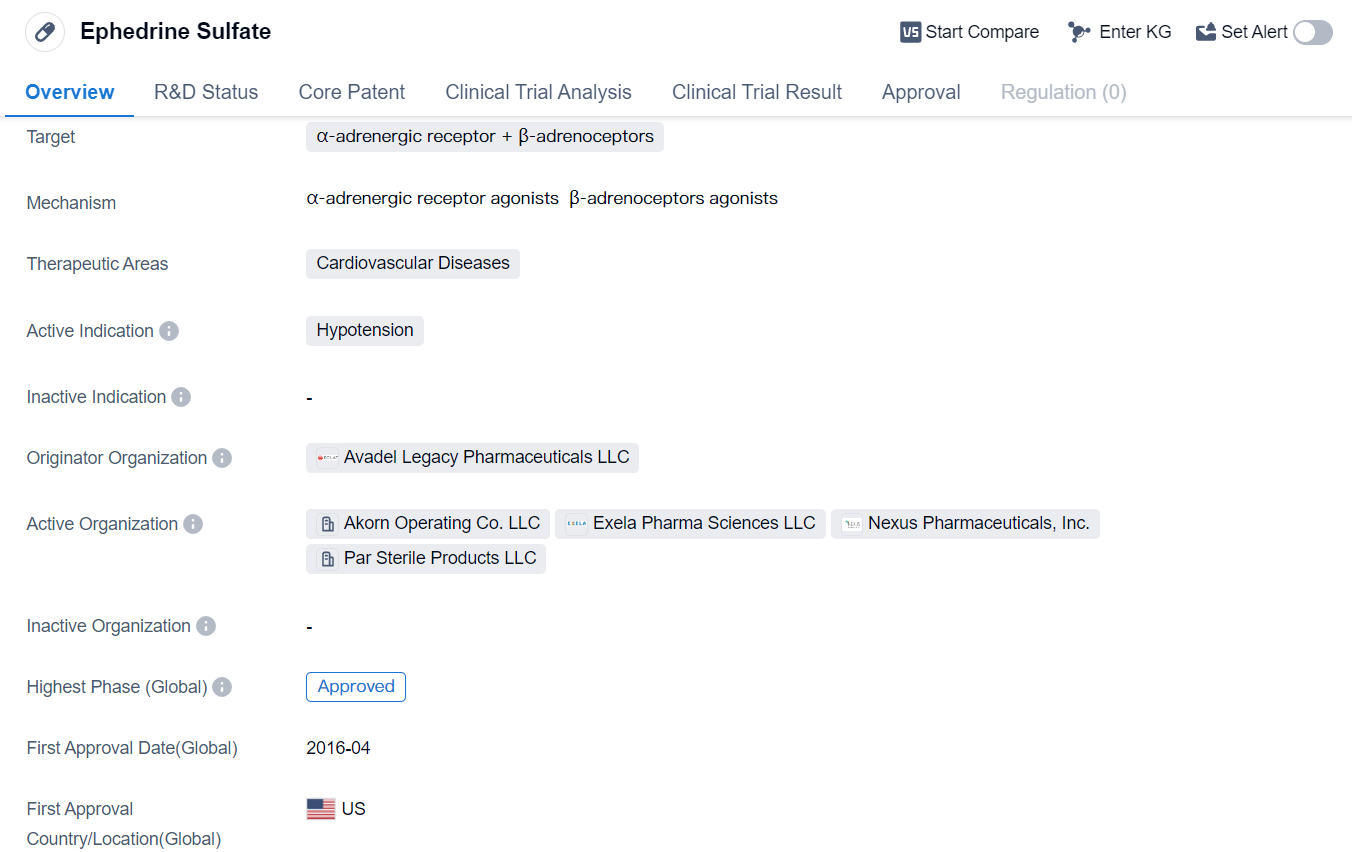Click the Set Alert bell icon
The height and width of the screenshot is (852, 1352).
(x=1206, y=32)
